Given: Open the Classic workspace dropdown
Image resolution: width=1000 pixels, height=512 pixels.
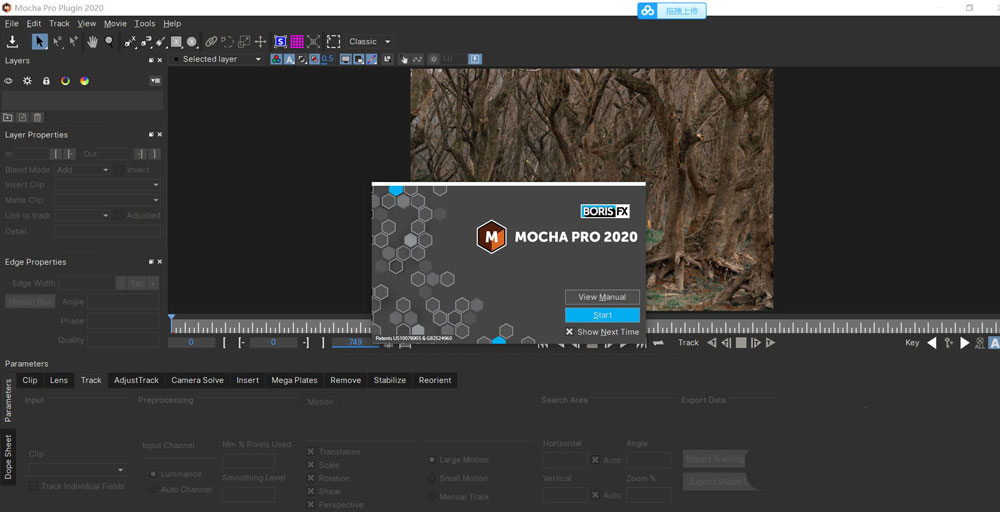Looking at the screenshot, I should pos(370,41).
